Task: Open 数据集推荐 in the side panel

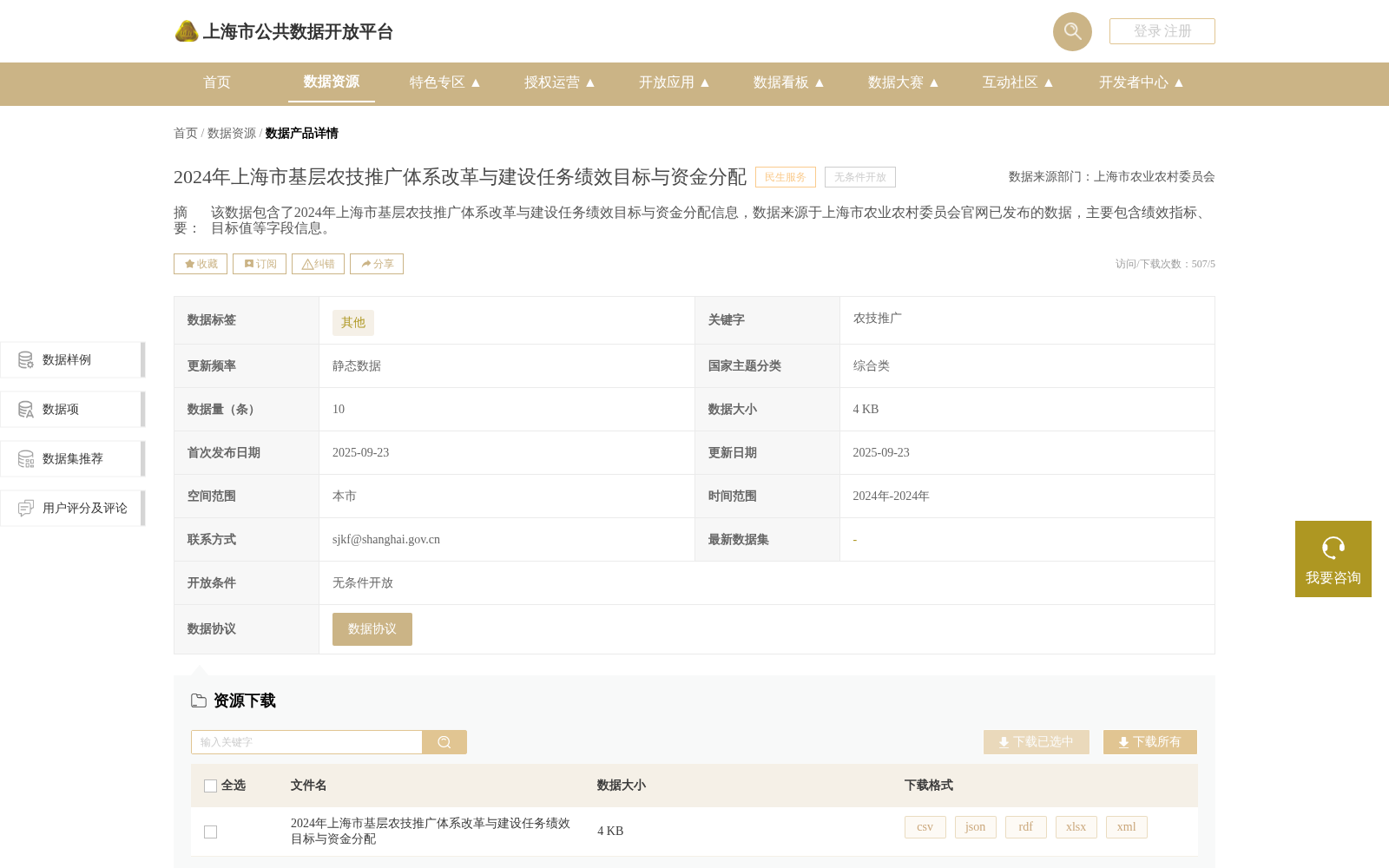Action: coord(73,459)
